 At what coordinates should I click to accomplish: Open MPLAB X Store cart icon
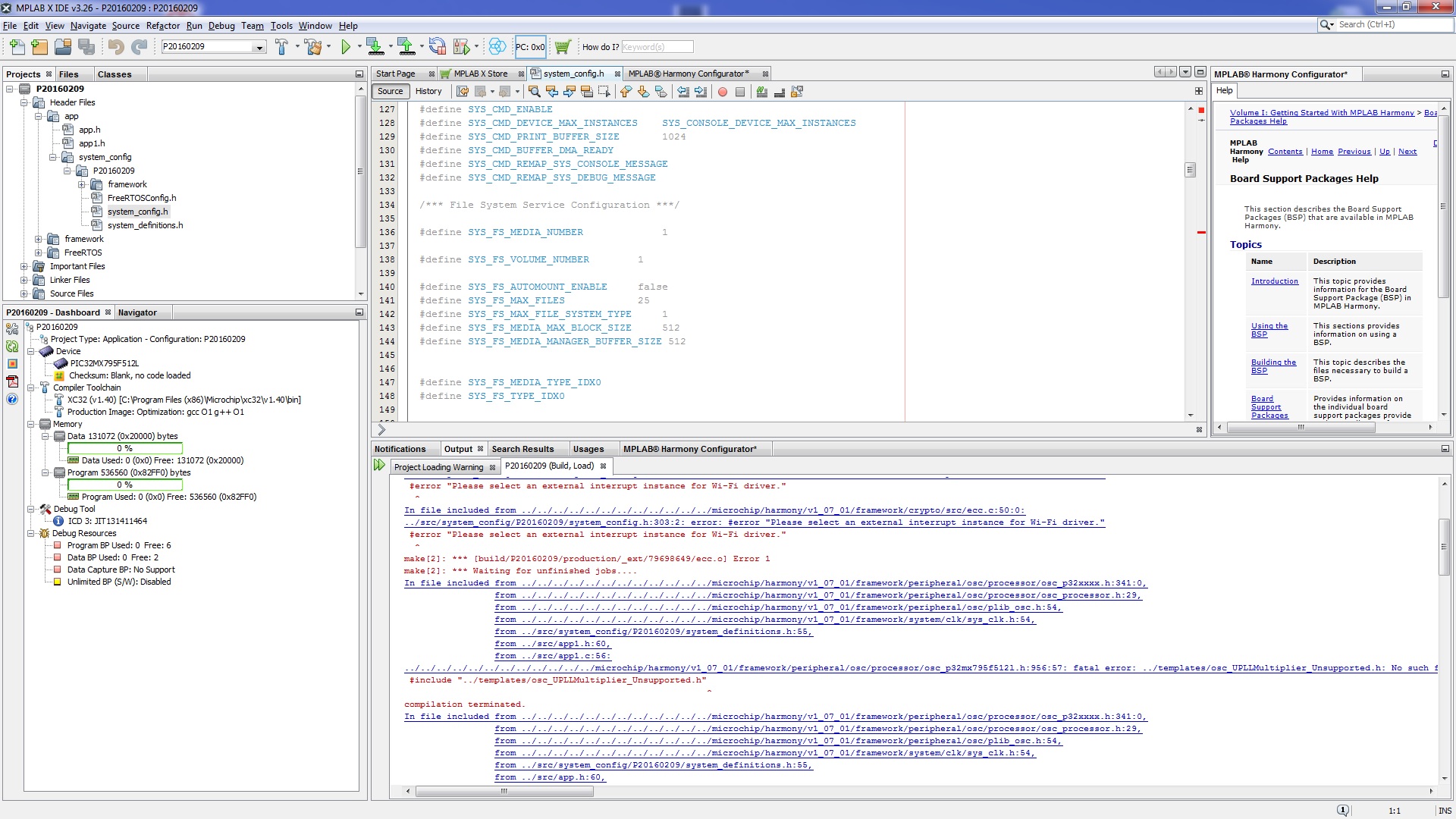click(x=562, y=47)
